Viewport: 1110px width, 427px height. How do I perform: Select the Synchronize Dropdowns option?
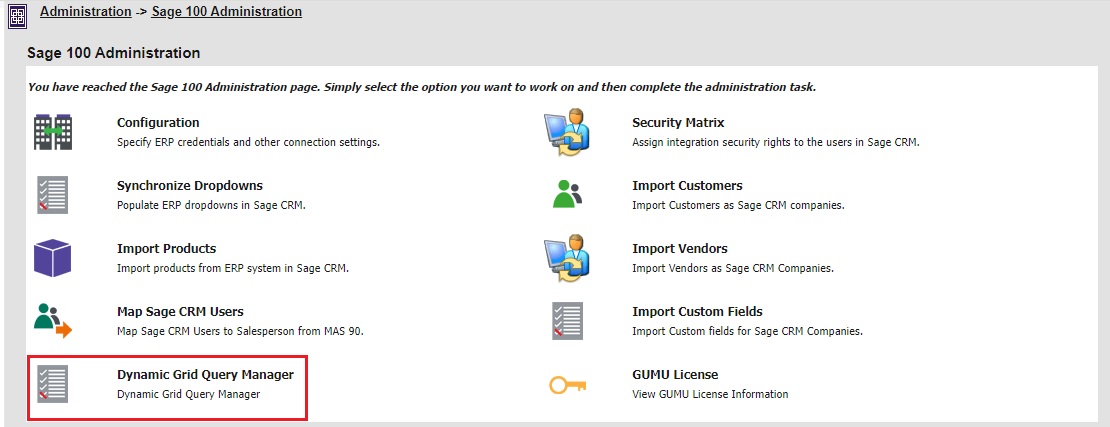(190, 186)
